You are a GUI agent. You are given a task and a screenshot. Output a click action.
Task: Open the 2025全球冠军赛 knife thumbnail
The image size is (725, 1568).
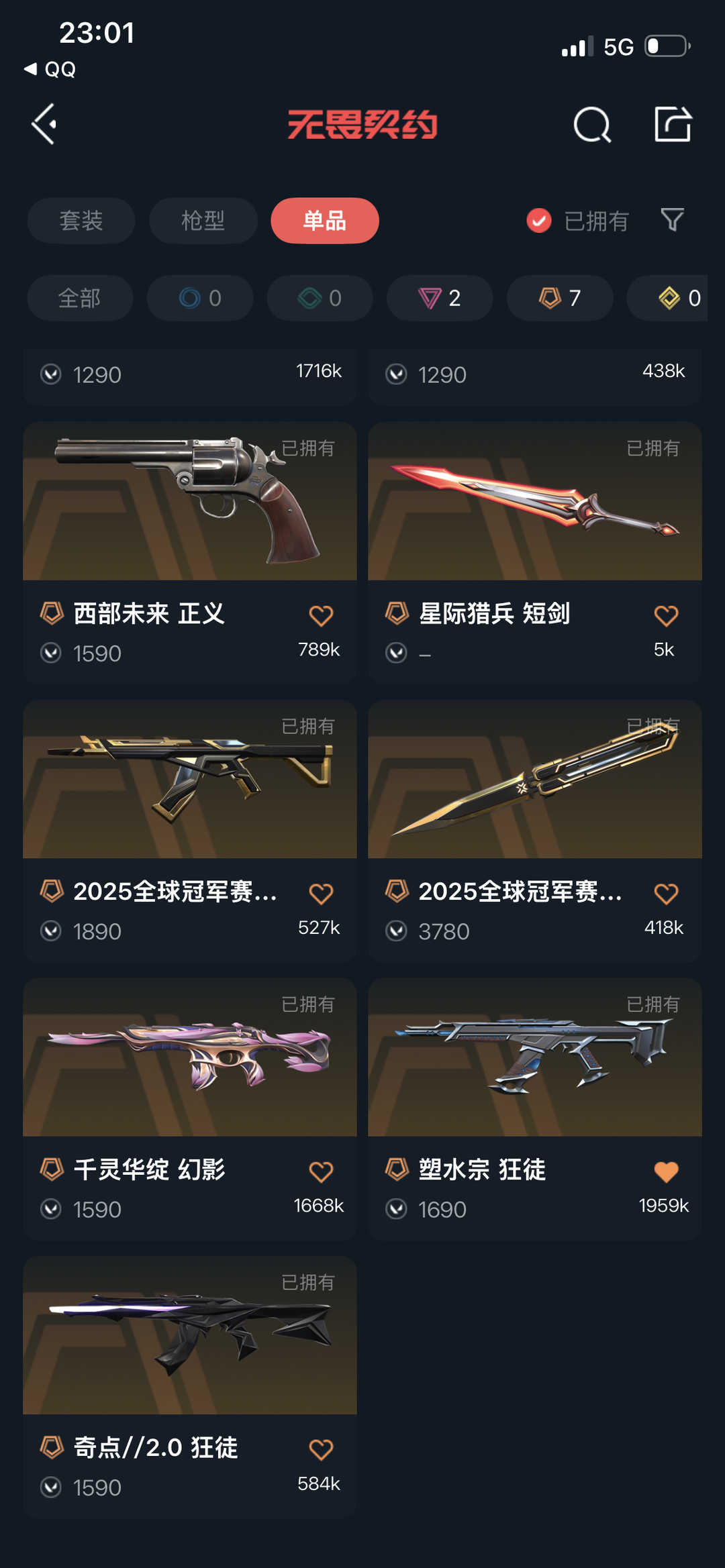(535, 779)
